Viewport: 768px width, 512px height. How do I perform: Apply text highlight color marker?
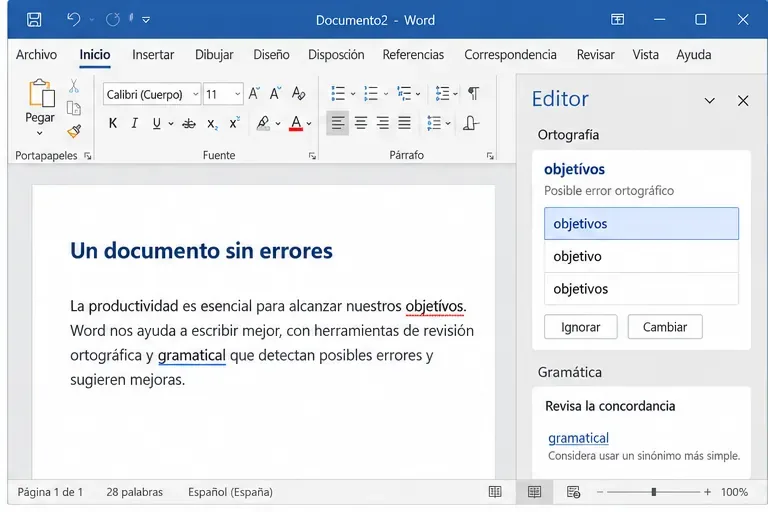click(x=263, y=123)
